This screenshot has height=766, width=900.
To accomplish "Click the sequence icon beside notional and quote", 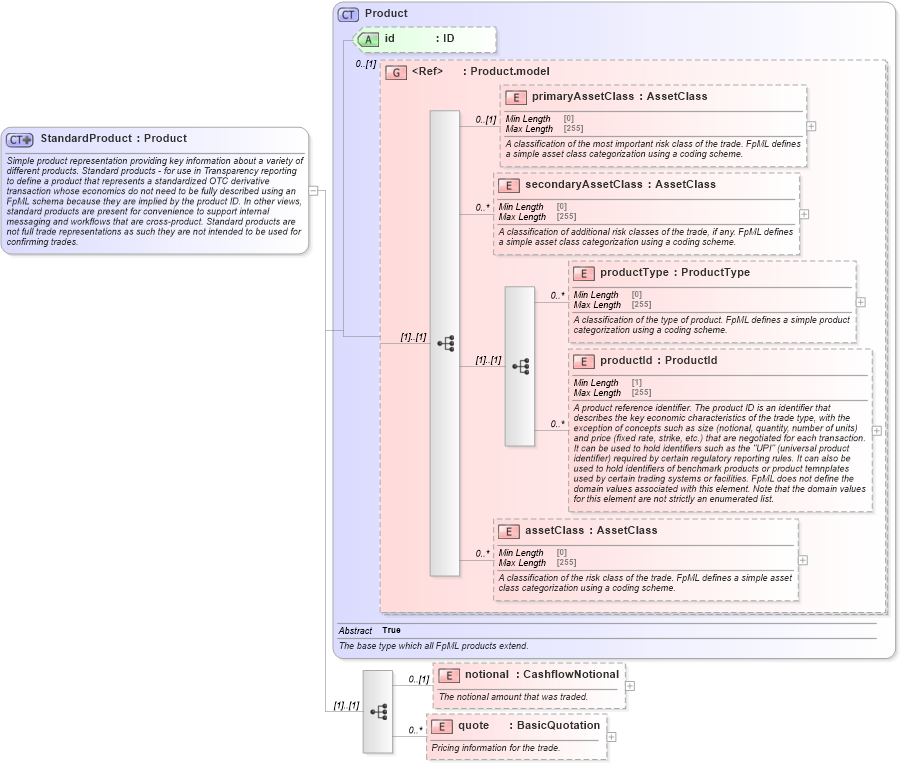I will pos(378,712).
